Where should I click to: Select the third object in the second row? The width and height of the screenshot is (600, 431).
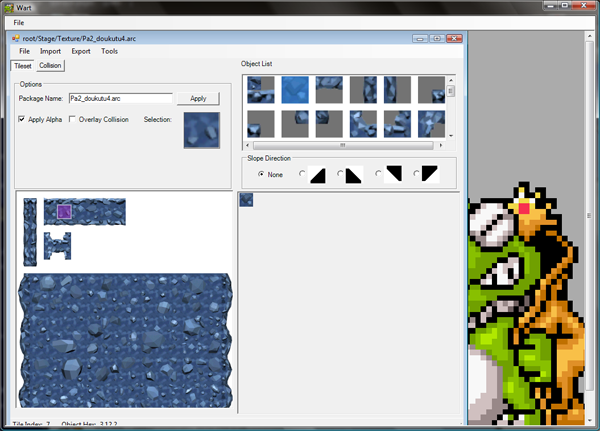[329, 124]
